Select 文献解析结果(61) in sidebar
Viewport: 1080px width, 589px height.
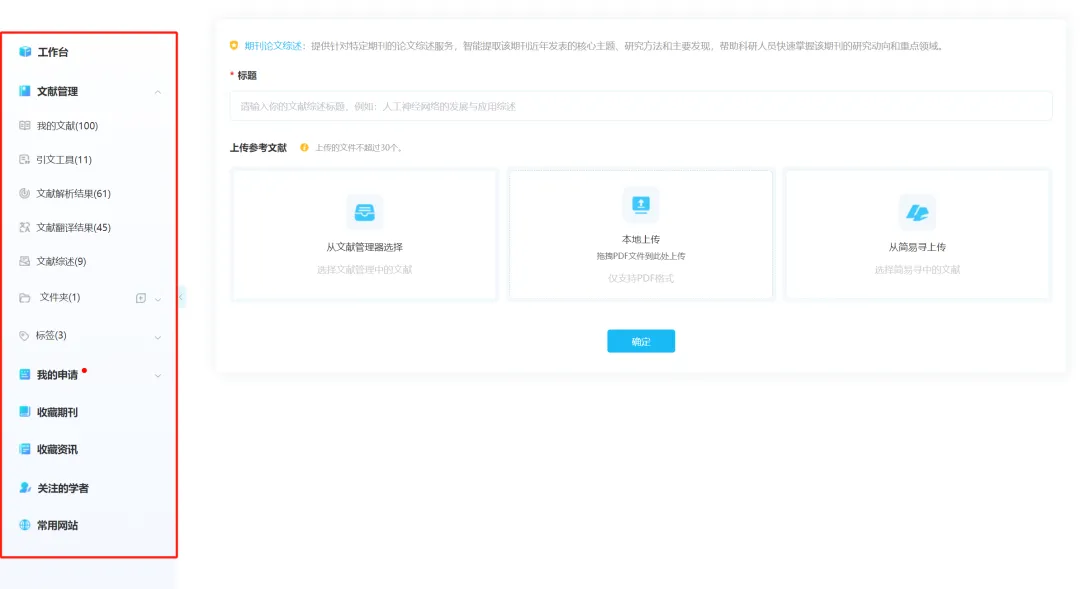click(73, 194)
